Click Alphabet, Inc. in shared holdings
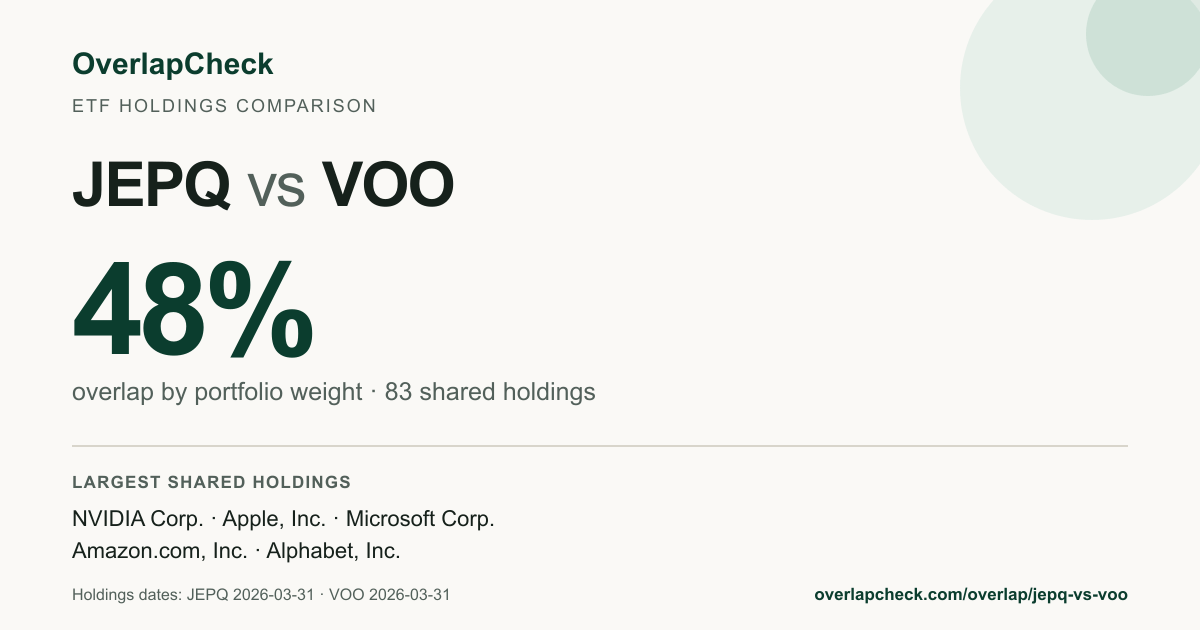 pyautogui.click(x=333, y=551)
